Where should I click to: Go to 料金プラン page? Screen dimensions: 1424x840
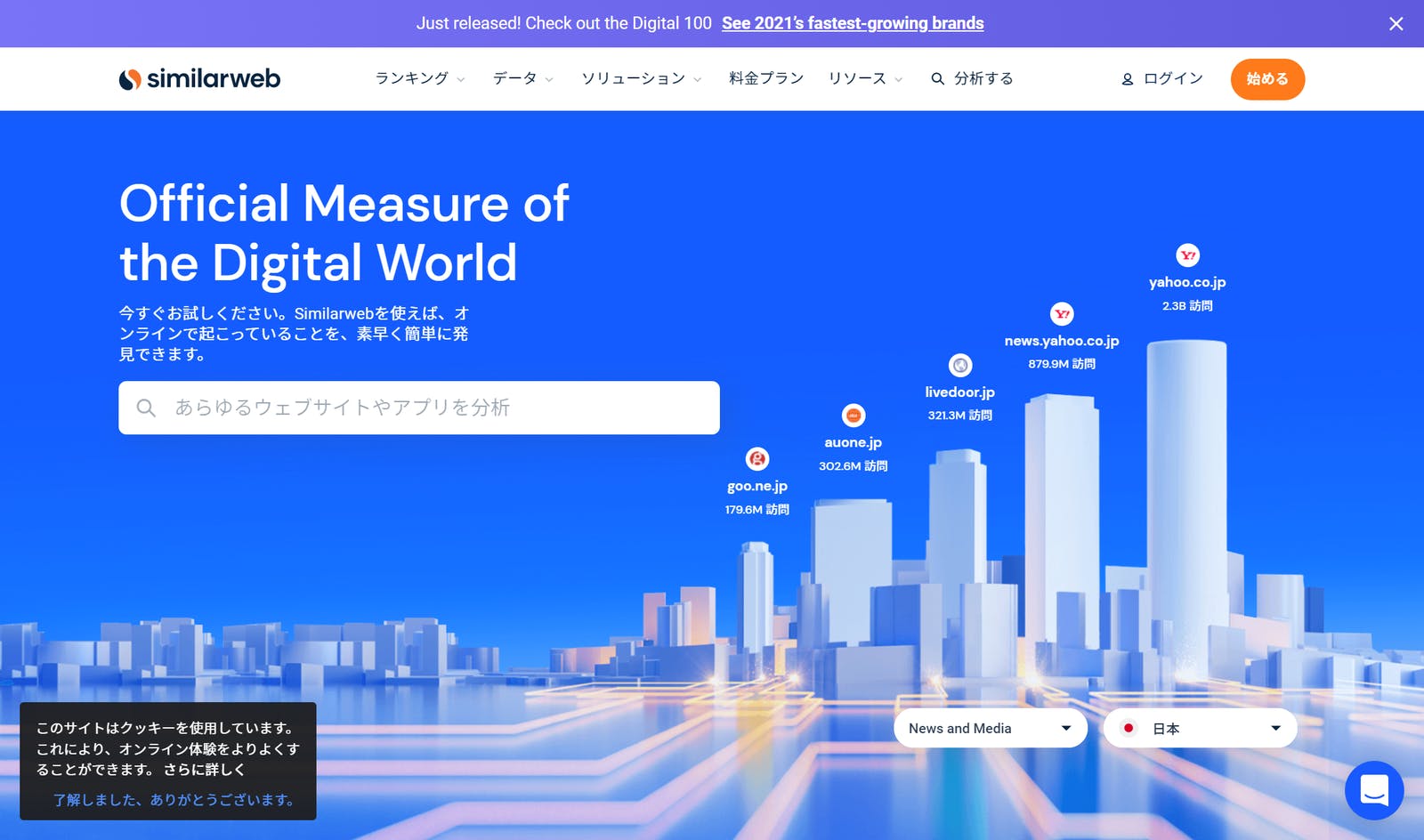(766, 78)
